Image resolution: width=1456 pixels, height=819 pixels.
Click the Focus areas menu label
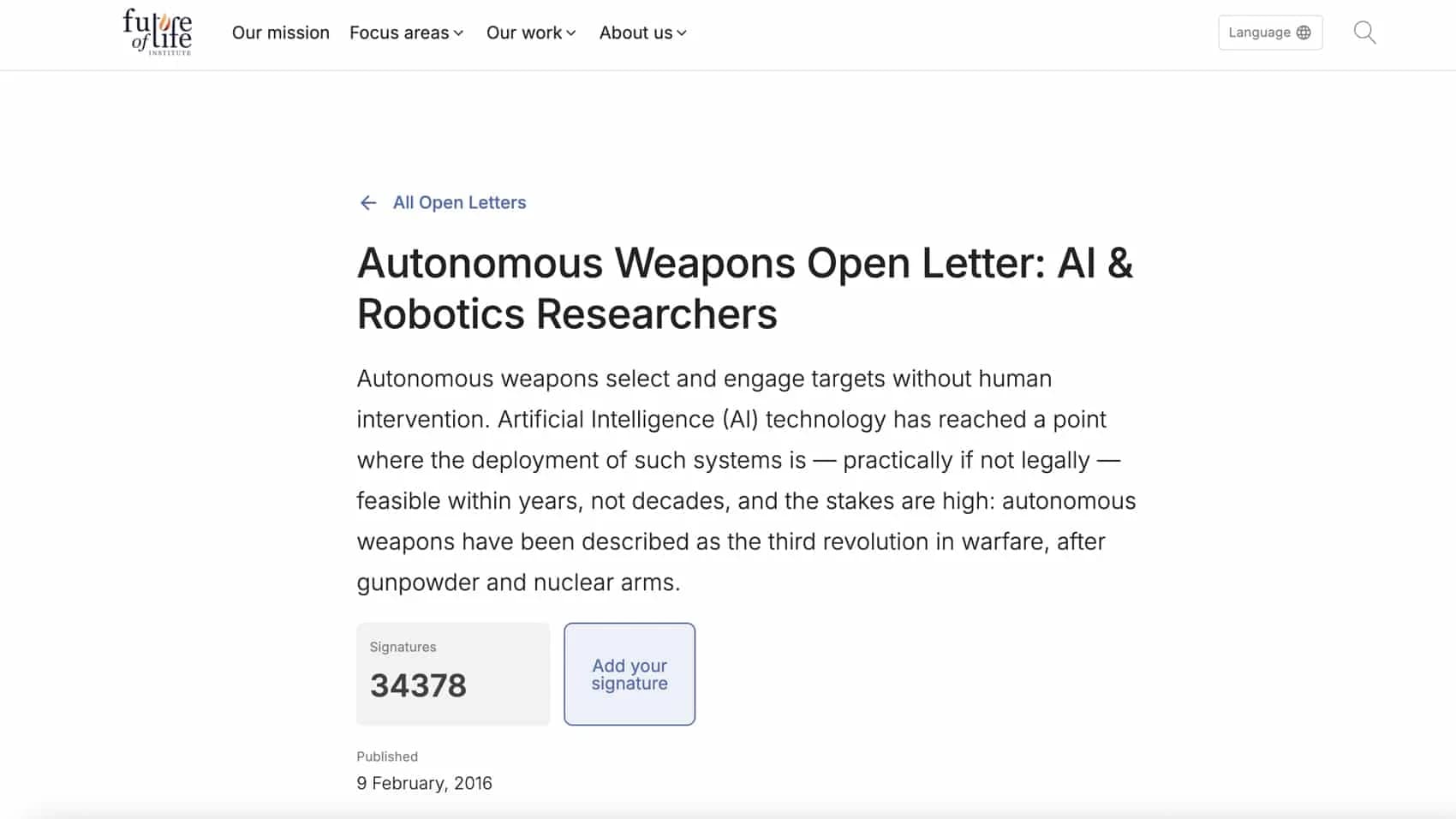pyautogui.click(x=399, y=33)
